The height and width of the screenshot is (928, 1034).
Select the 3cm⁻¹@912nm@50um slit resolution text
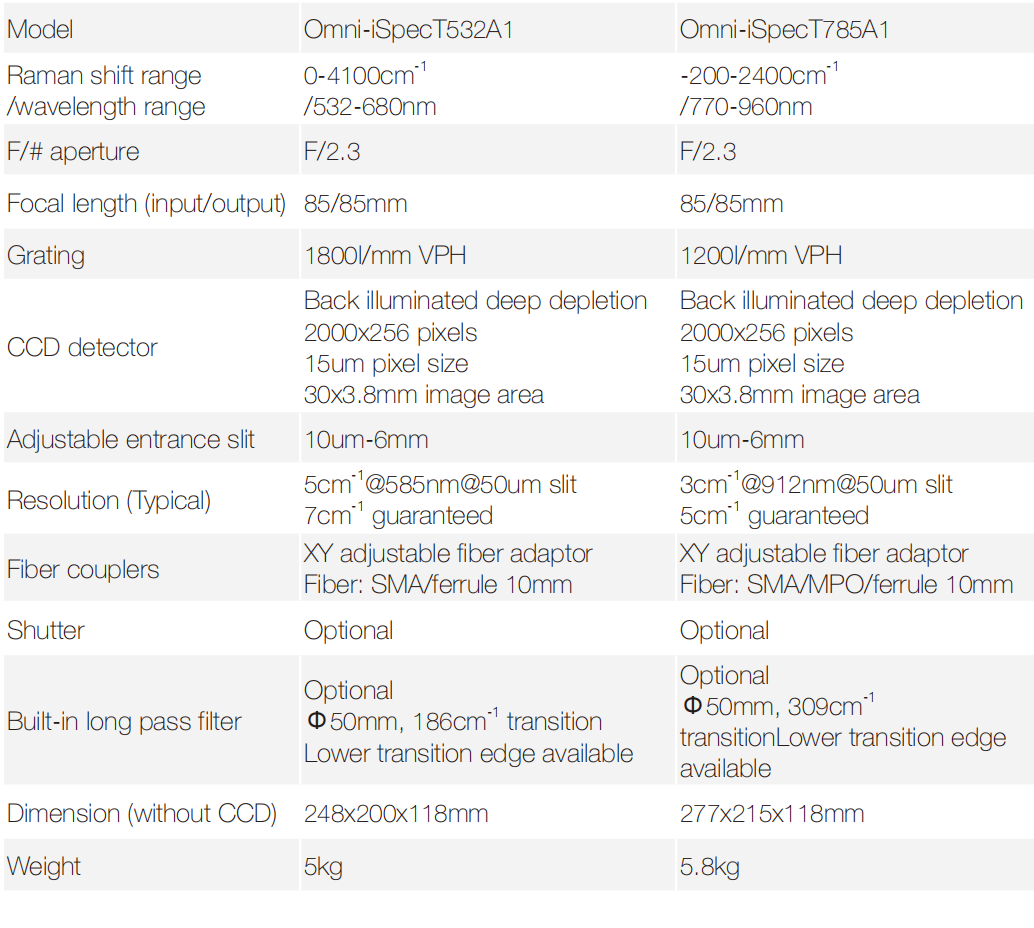(816, 485)
